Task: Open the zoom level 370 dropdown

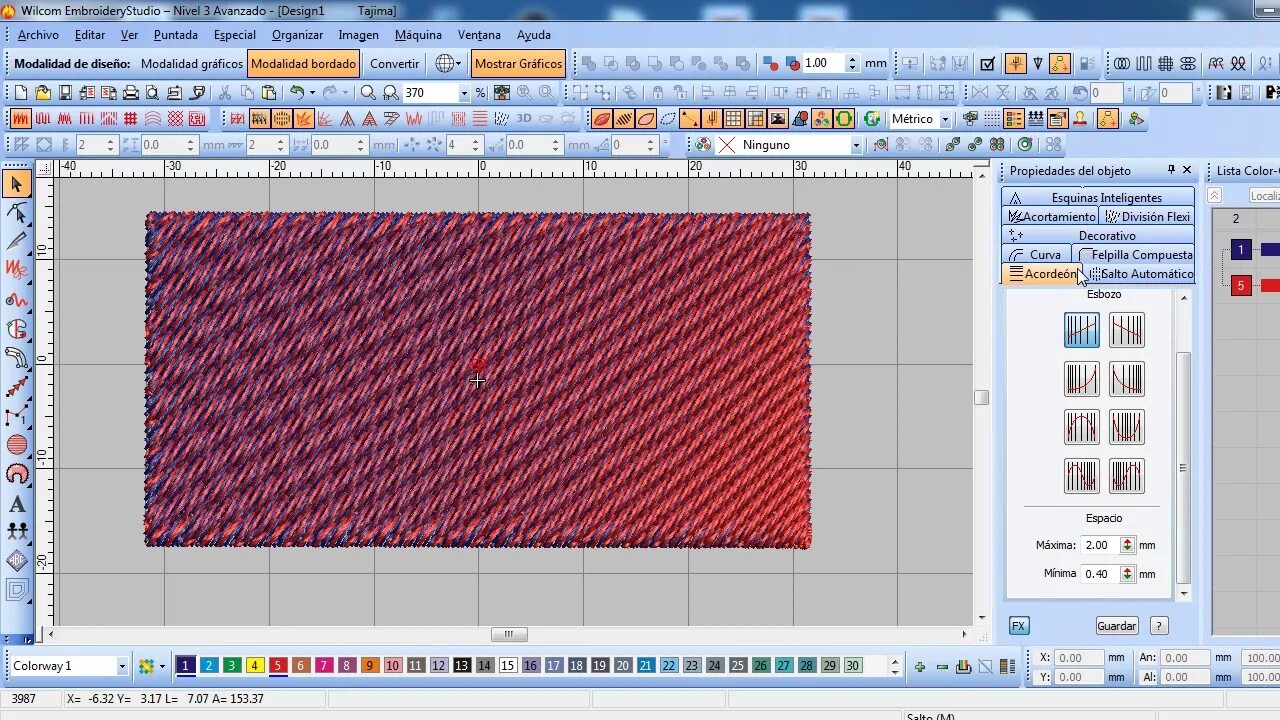Action: tap(464, 93)
